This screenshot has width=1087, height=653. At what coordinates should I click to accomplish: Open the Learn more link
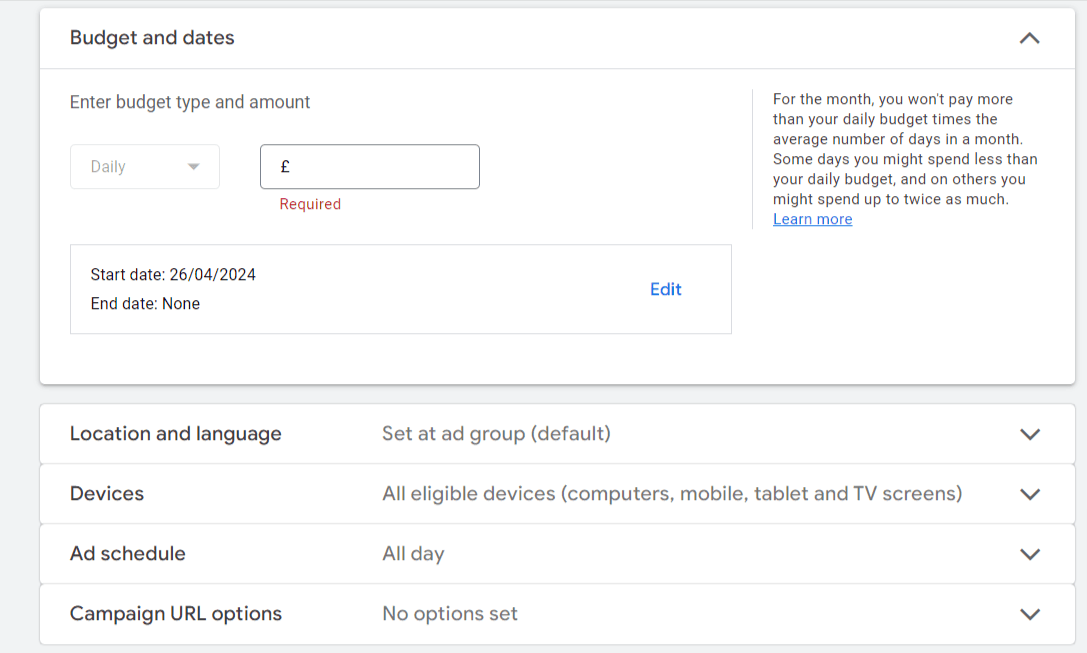pyautogui.click(x=812, y=219)
